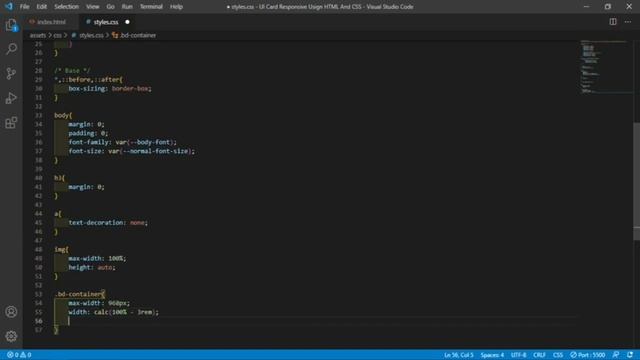Select language mode CSS in status bar
The image size is (640, 360).
tap(558, 355)
